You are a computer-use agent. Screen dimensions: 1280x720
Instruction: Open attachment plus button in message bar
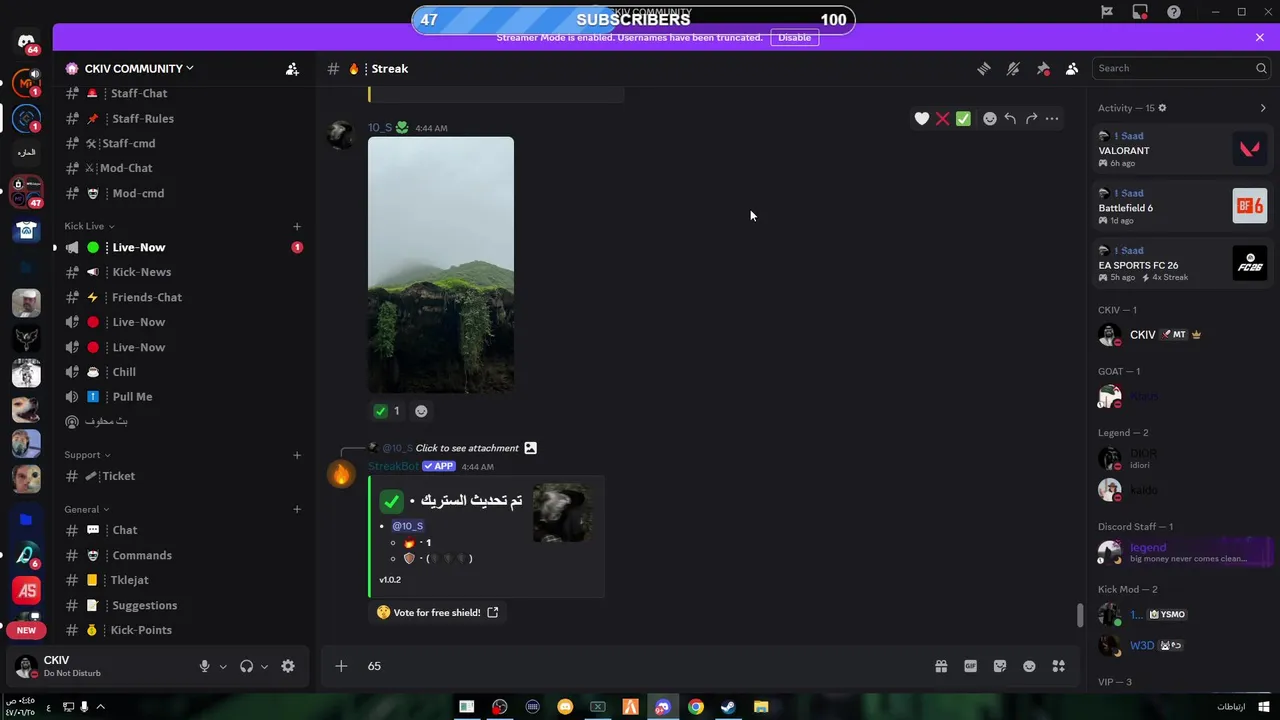(x=341, y=666)
